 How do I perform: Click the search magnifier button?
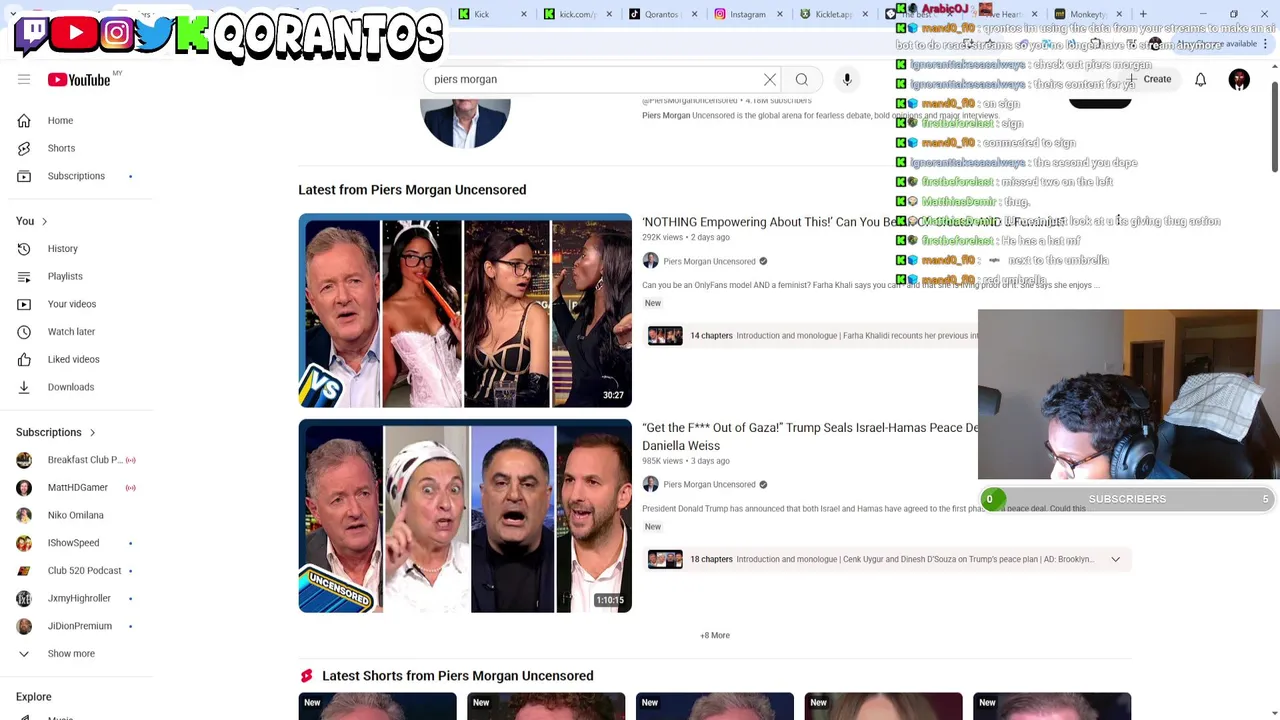(802, 79)
